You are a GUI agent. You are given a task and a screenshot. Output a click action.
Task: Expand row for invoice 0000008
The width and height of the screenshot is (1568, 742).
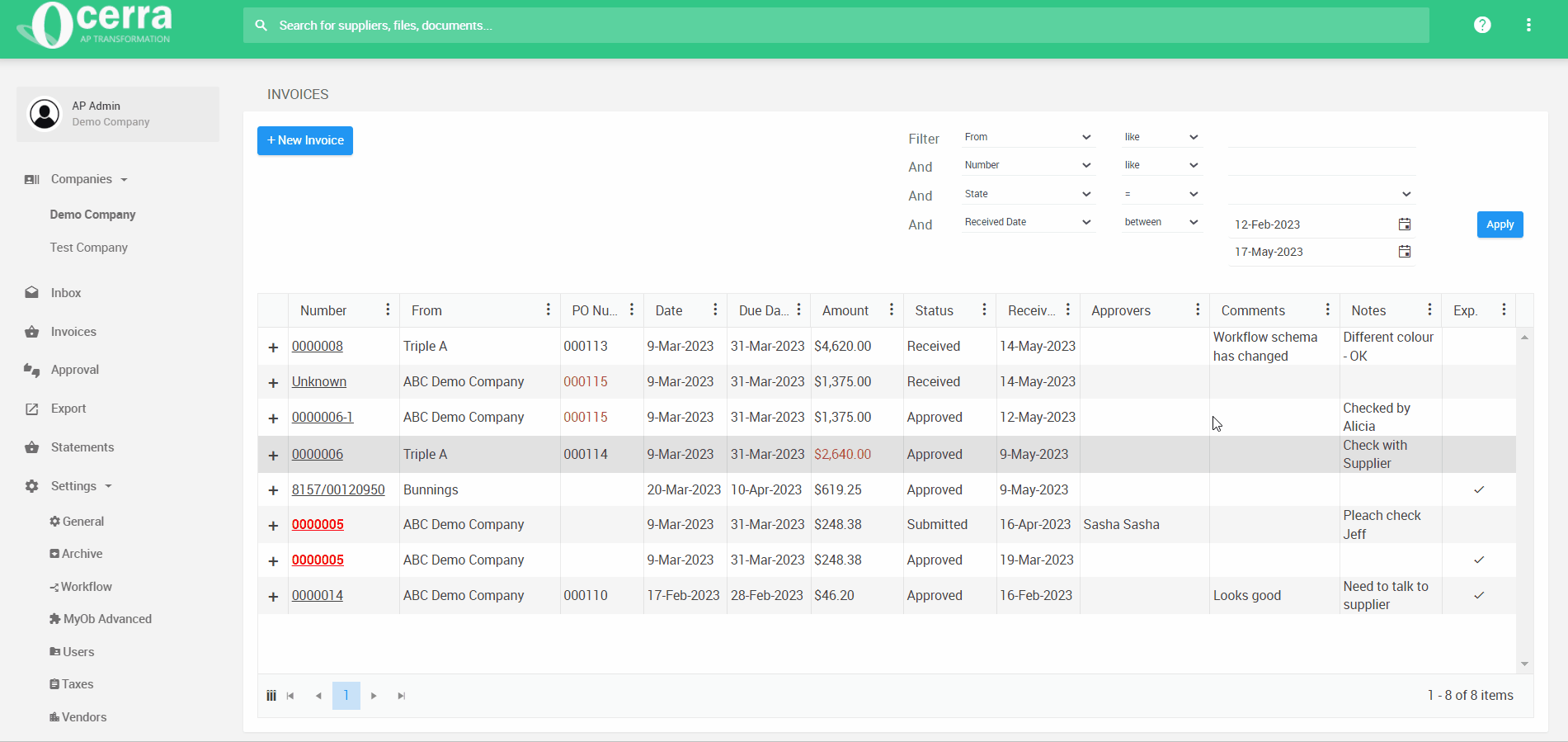pyautogui.click(x=273, y=347)
